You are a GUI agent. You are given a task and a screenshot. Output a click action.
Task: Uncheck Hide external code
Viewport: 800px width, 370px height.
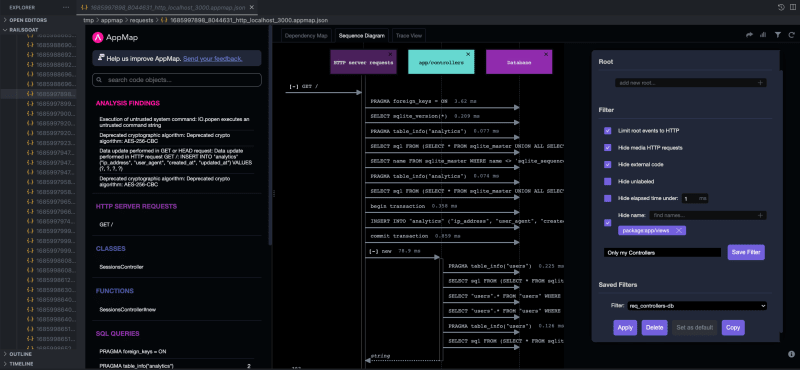pyautogui.click(x=608, y=164)
